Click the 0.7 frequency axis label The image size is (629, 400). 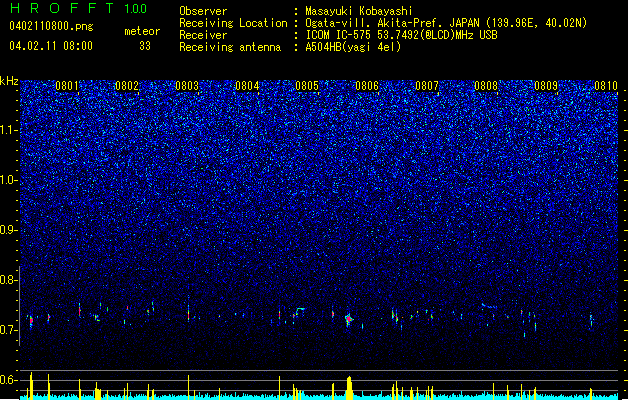coord(9,330)
